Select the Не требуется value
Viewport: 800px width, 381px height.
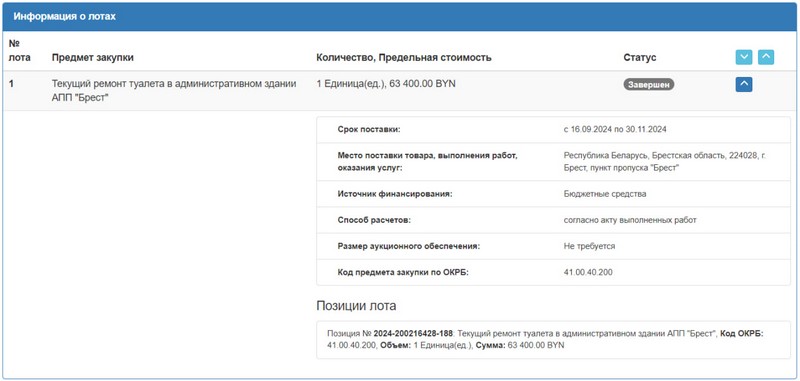(x=589, y=246)
